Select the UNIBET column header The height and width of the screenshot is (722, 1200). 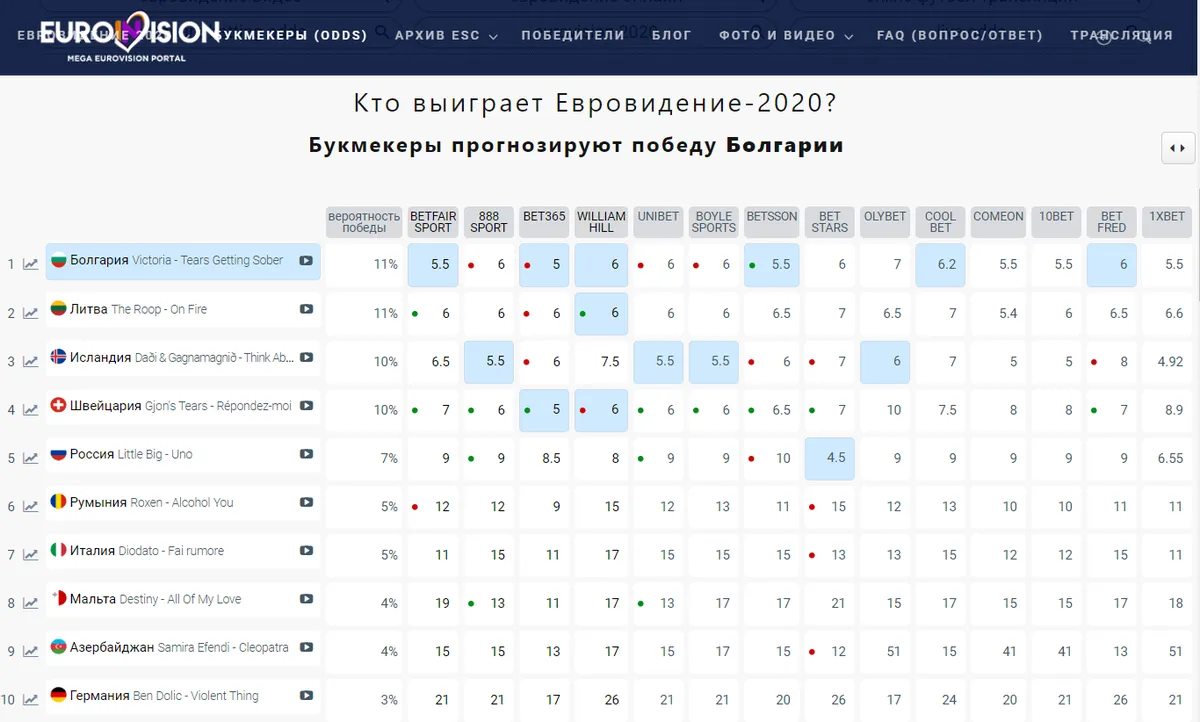[x=658, y=222]
